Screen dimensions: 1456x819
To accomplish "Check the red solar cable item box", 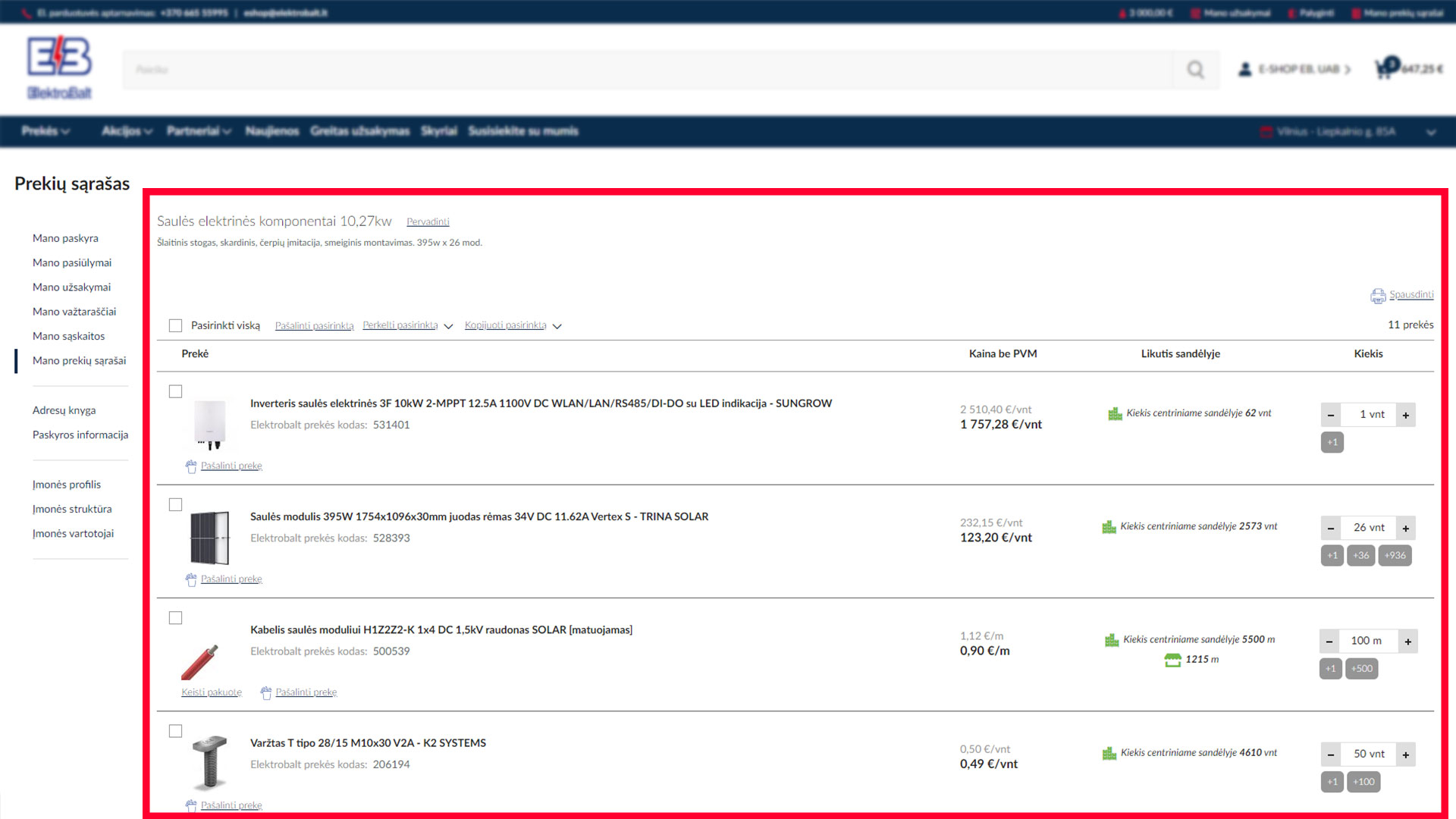I will pos(176,618).
